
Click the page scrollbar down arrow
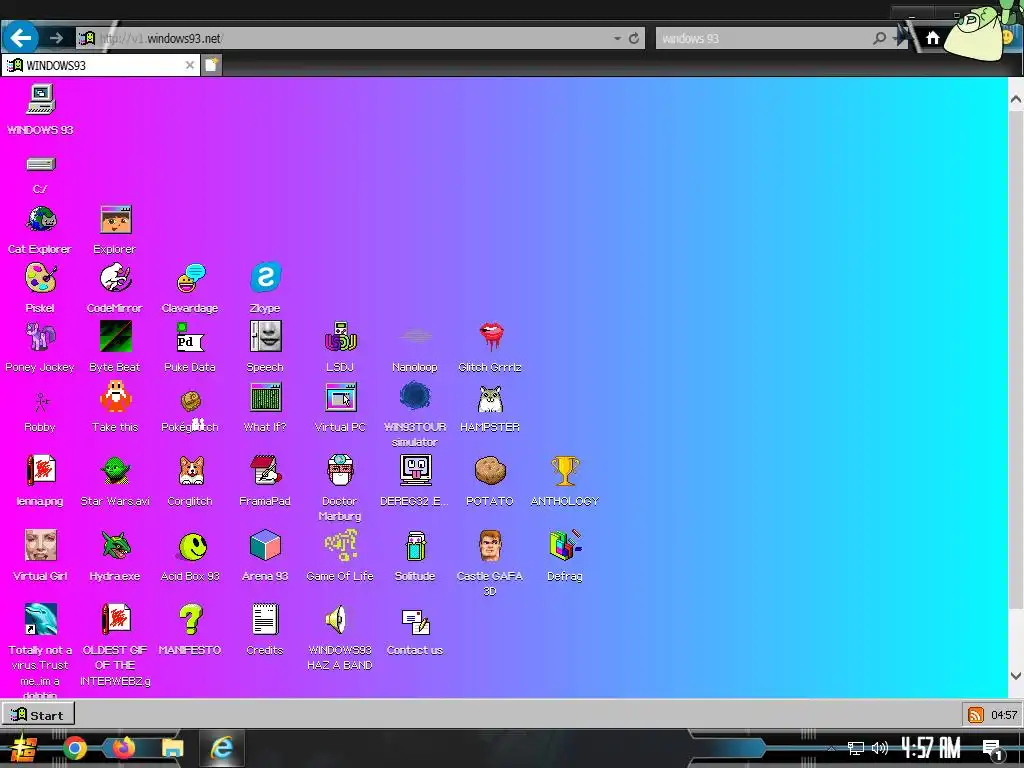pyautogui.click(x=1016, y=676)
